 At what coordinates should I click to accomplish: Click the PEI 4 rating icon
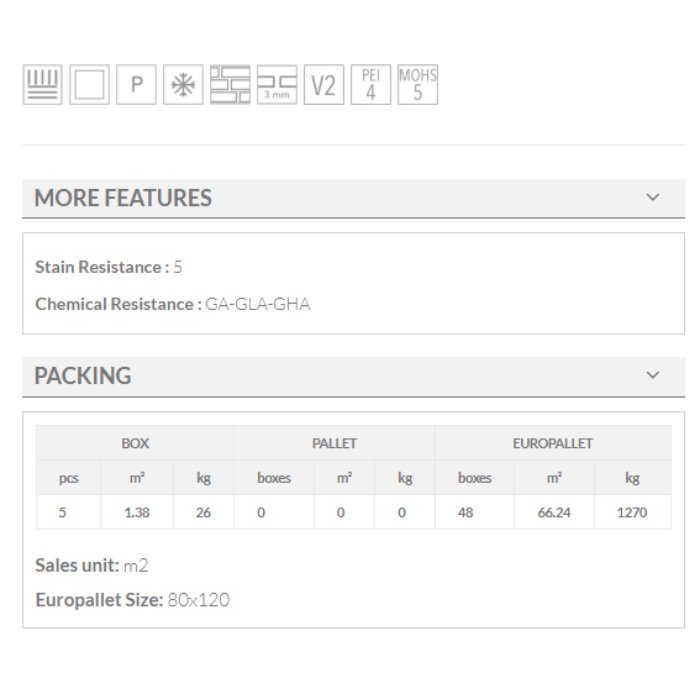[x=370, y=86]
